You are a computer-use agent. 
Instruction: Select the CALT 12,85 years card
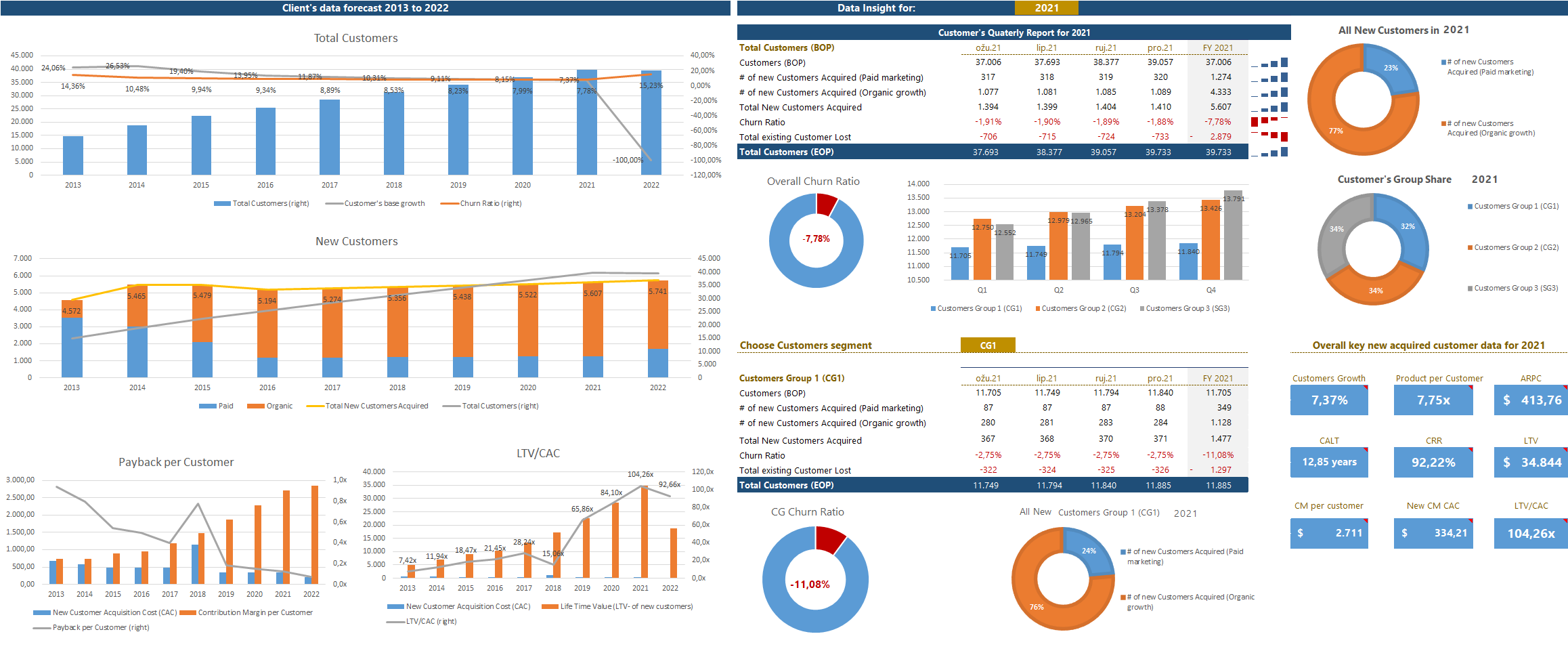tap(1328, 463)
